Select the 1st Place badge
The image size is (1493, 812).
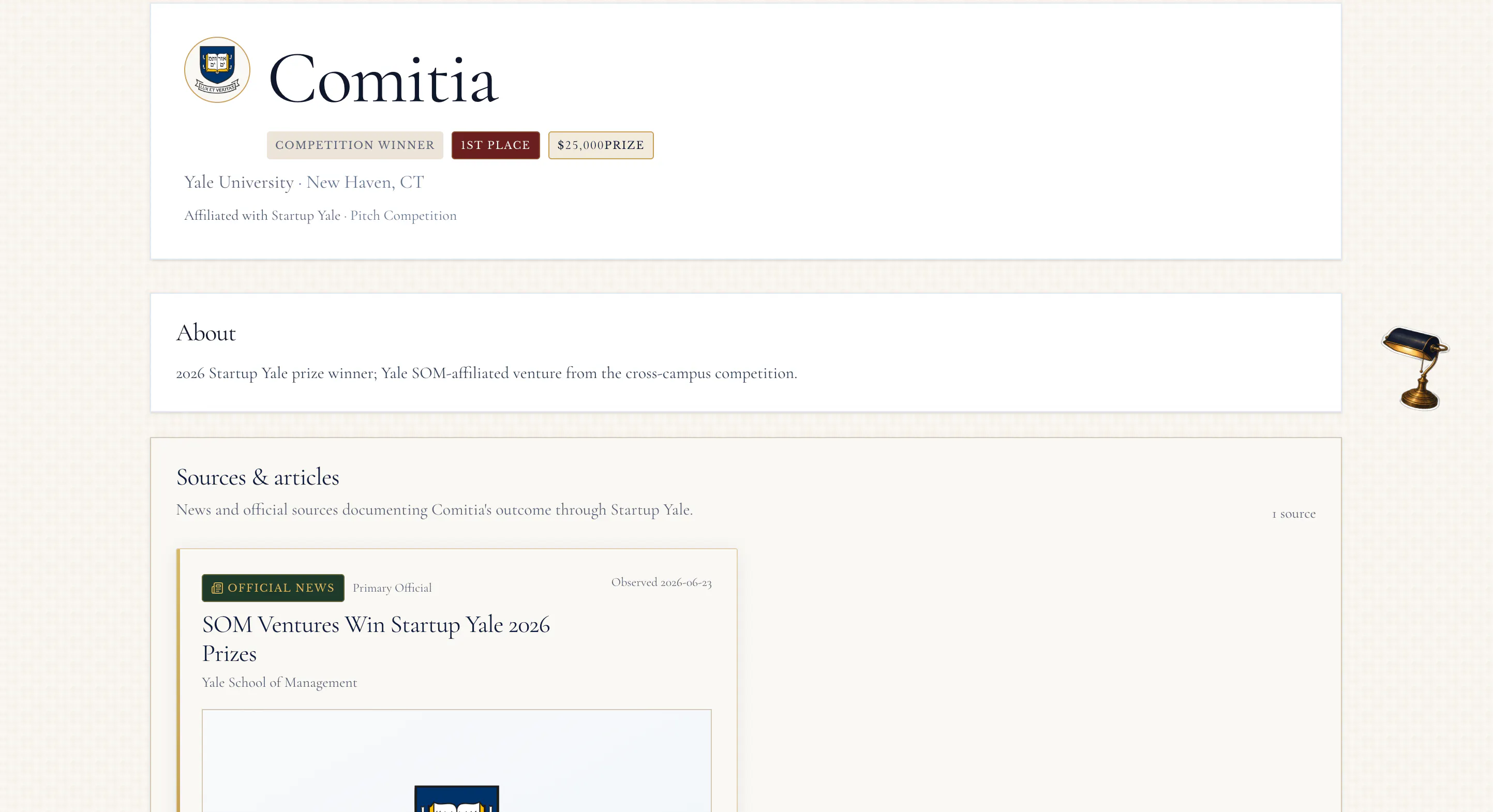[x=496, y=145]
